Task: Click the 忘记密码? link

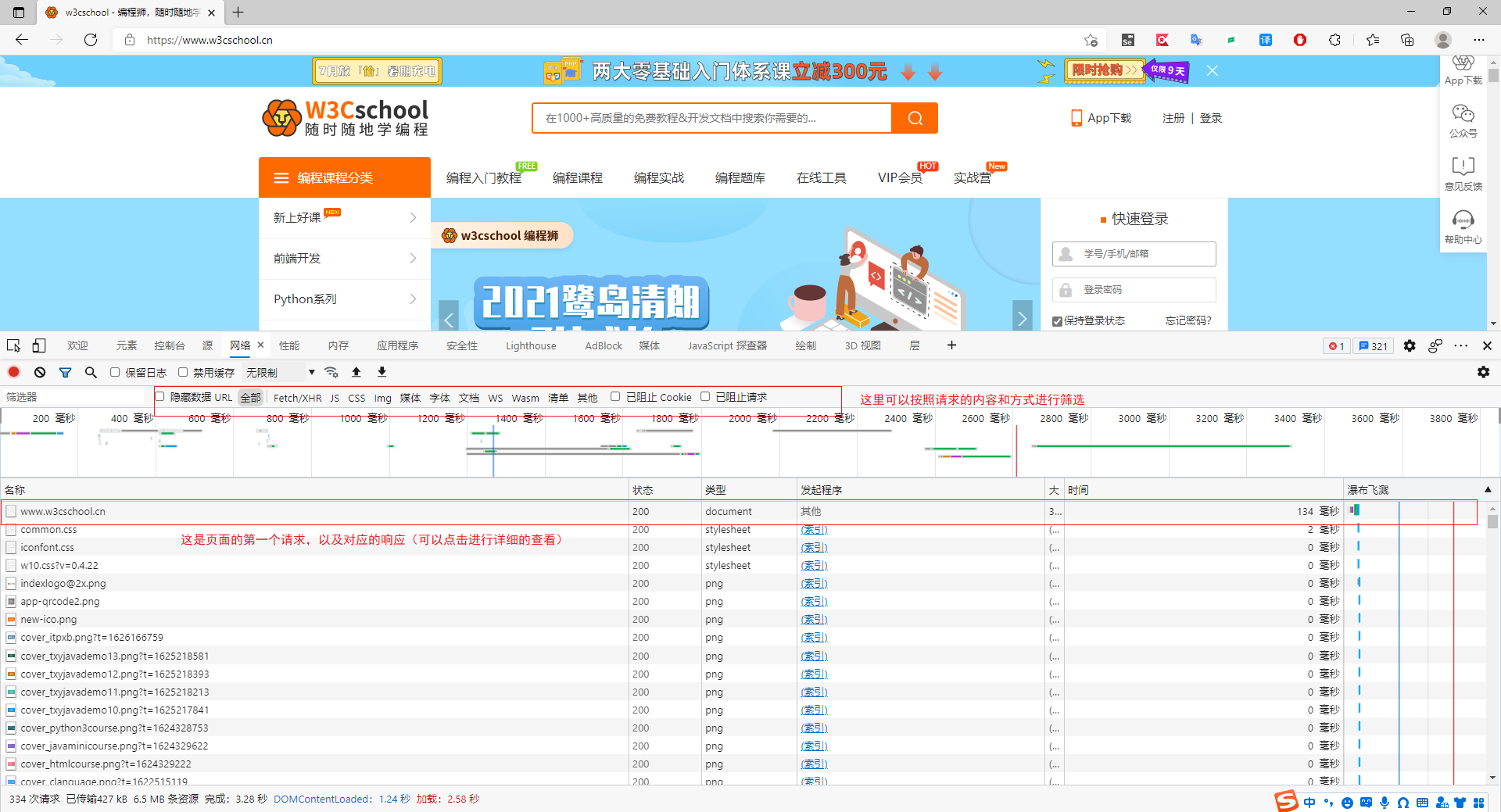Action: pyautogui.click(x=1188, y=320)
